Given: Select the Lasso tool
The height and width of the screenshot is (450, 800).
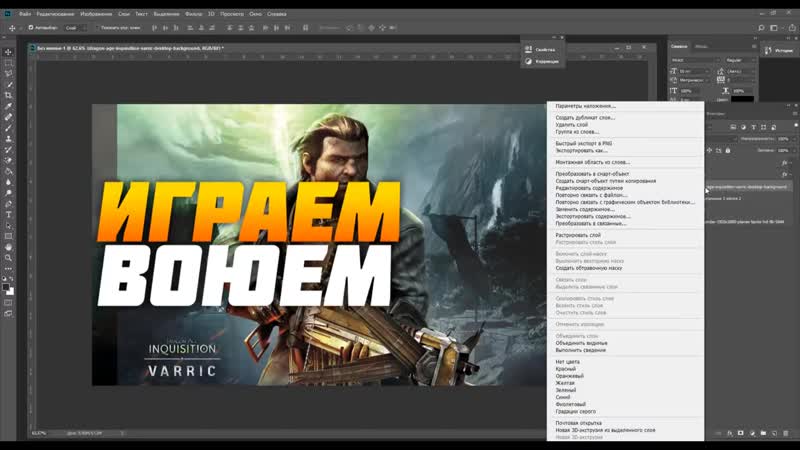Looking at the screenshot, I should [8, 74].
